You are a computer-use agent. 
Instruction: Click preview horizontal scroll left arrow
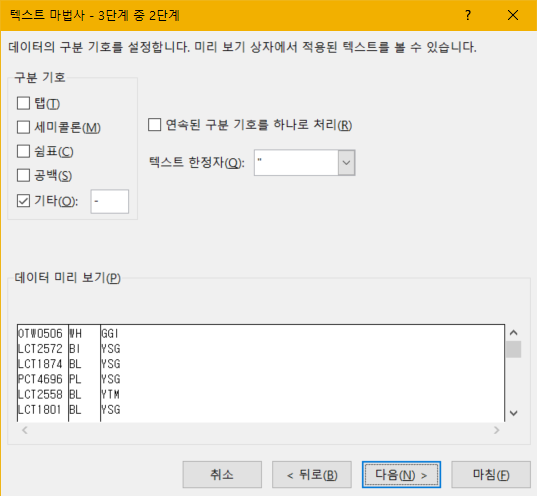25,430
